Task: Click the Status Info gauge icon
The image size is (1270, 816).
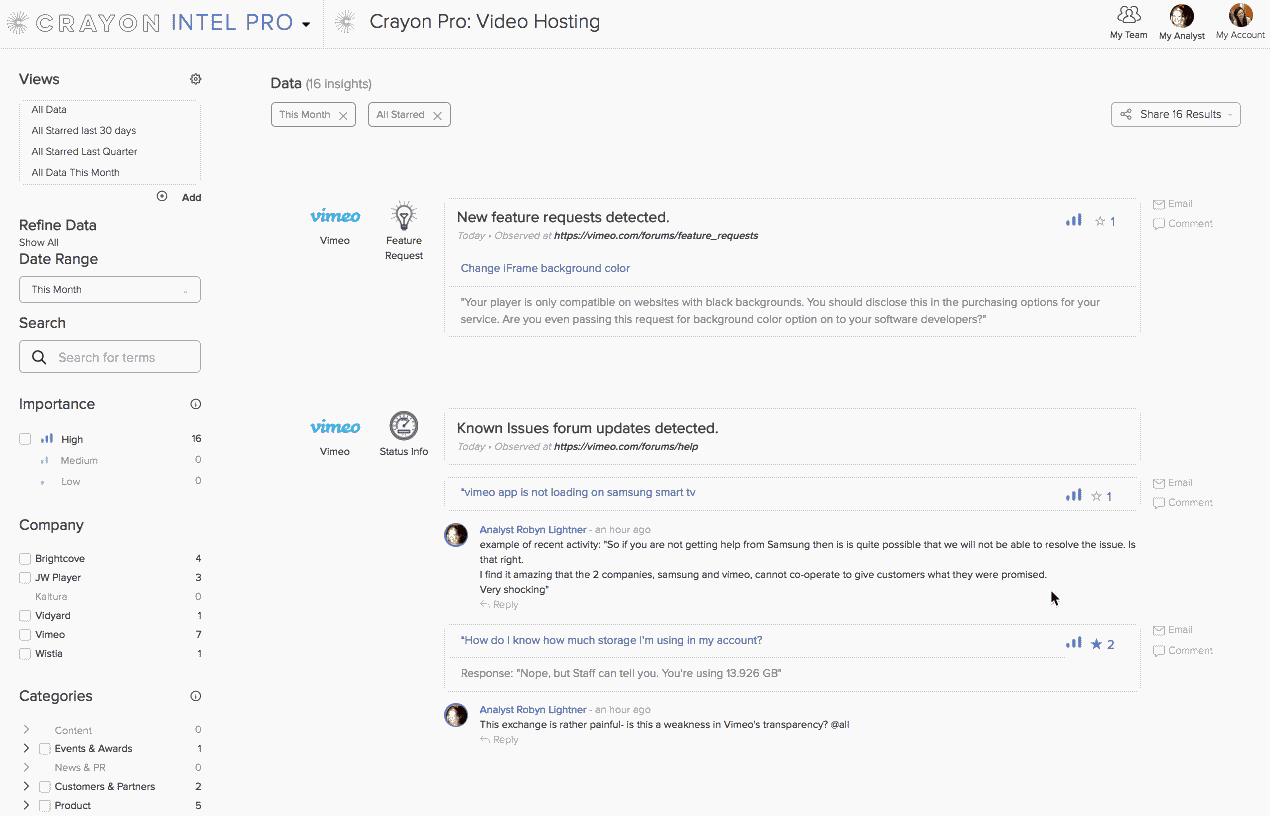Action: (404, 426)
